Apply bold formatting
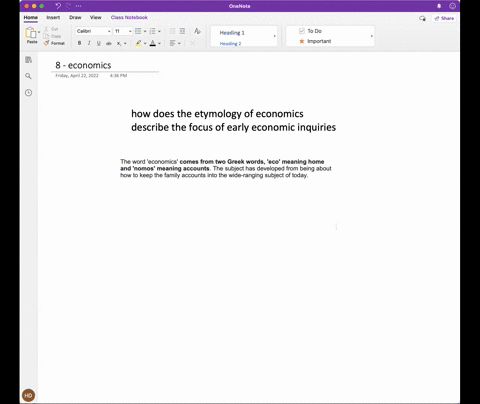This screenshot has height=404, width=480. pos(79,43)
